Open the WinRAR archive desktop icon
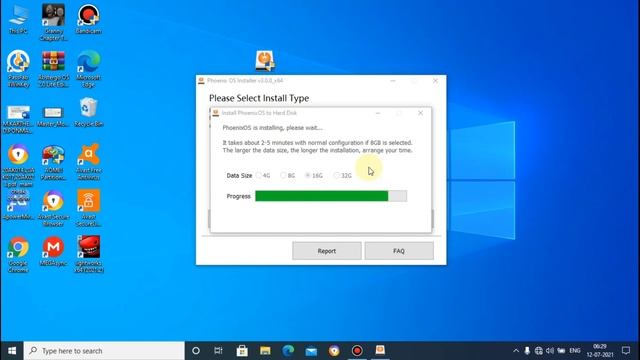This screenshot has width=640, height=360. coord(53,69)
